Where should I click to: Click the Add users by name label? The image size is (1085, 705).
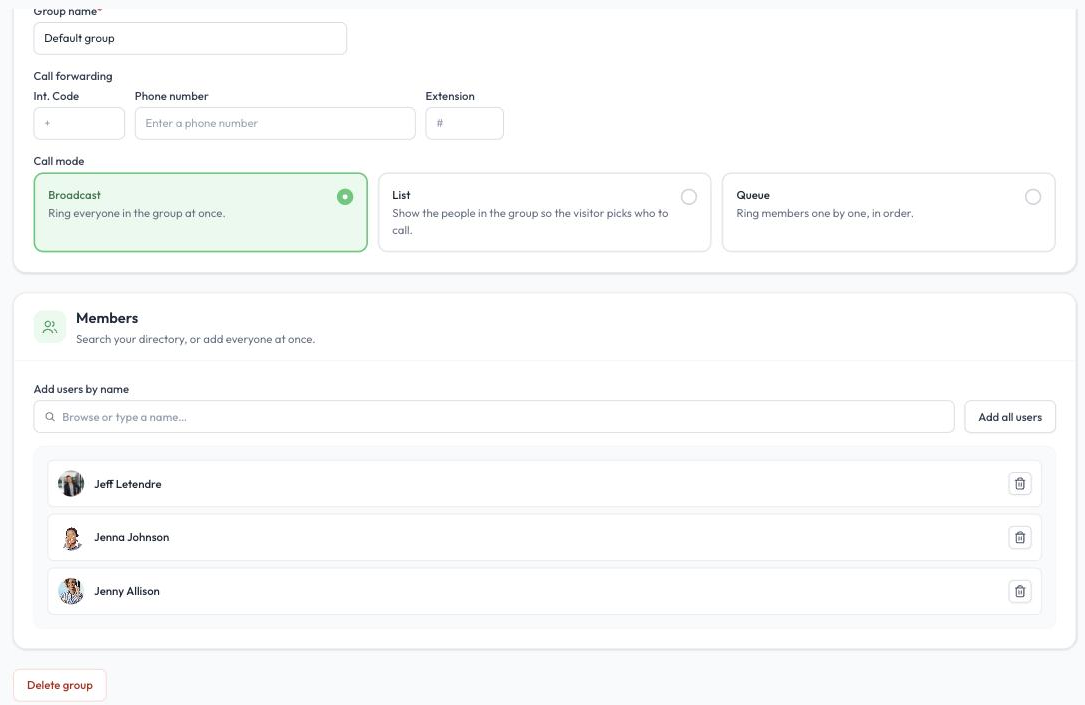point(81,390)
